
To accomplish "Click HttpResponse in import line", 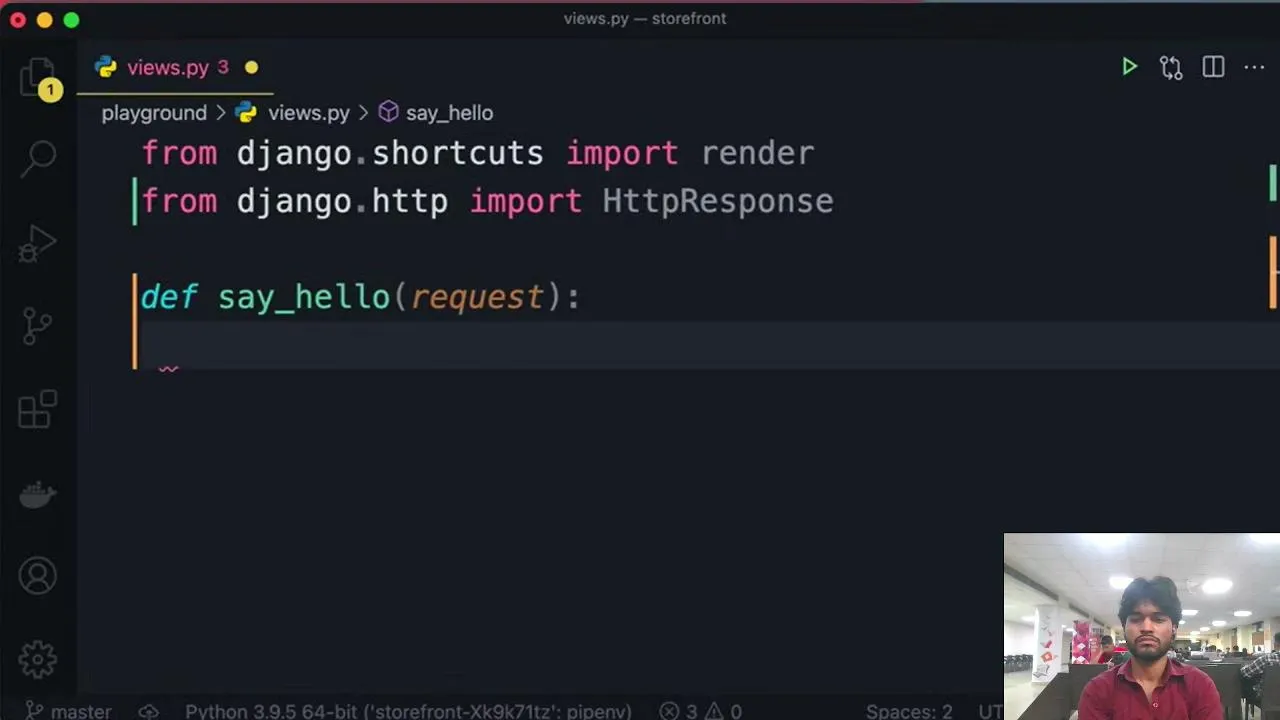I will 718,201.
